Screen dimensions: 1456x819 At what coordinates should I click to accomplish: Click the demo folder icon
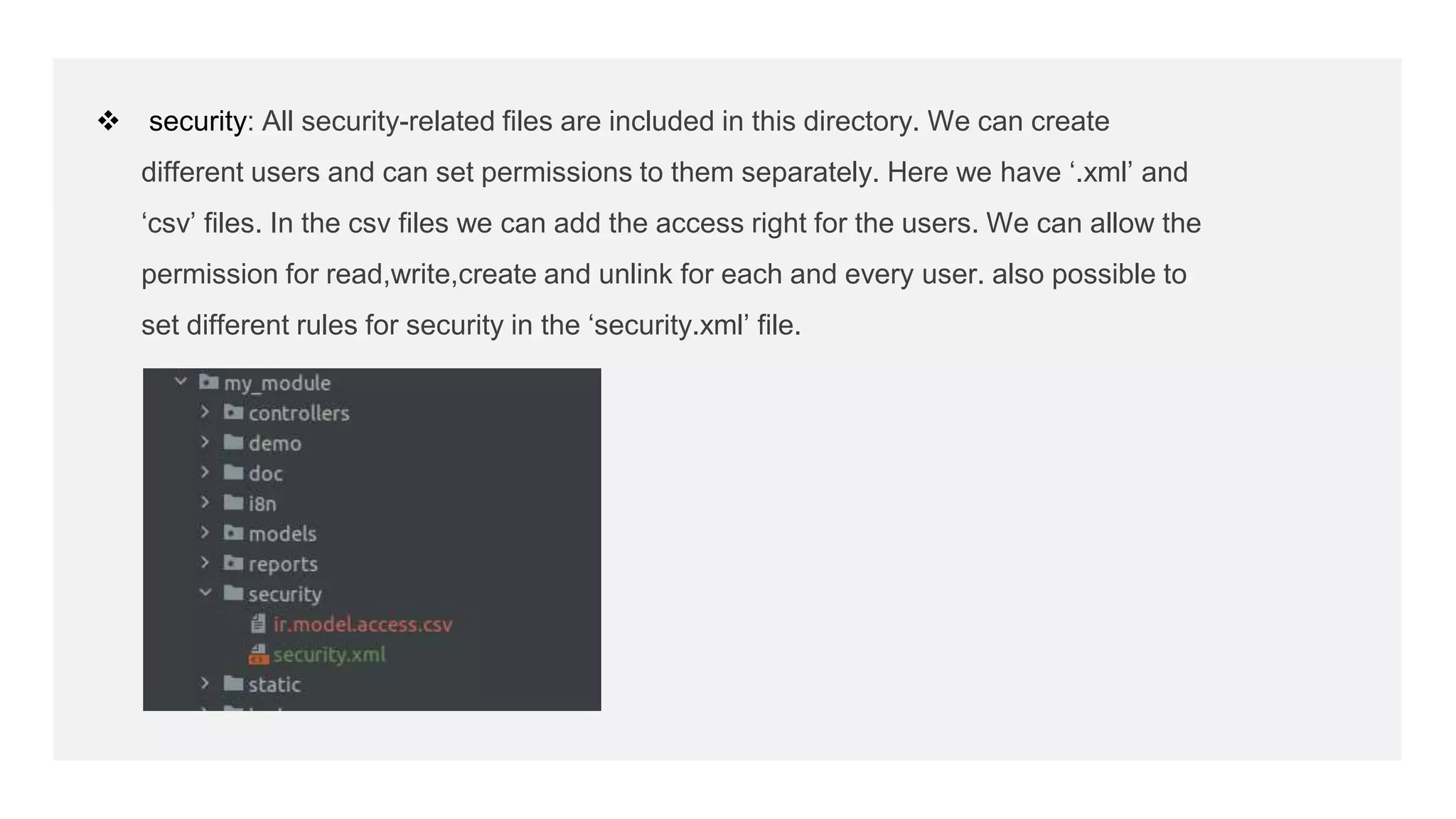pyautogui.click(x=233, y=443)
